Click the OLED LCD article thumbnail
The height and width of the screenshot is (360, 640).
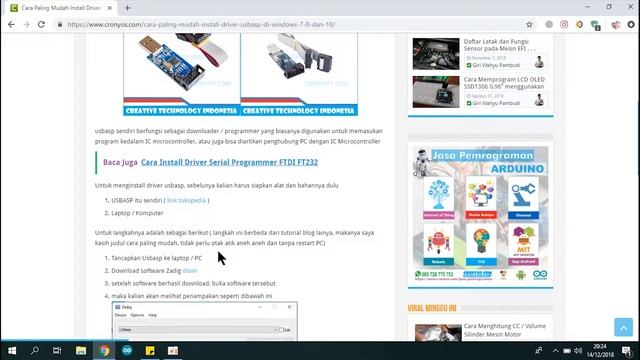436,92
